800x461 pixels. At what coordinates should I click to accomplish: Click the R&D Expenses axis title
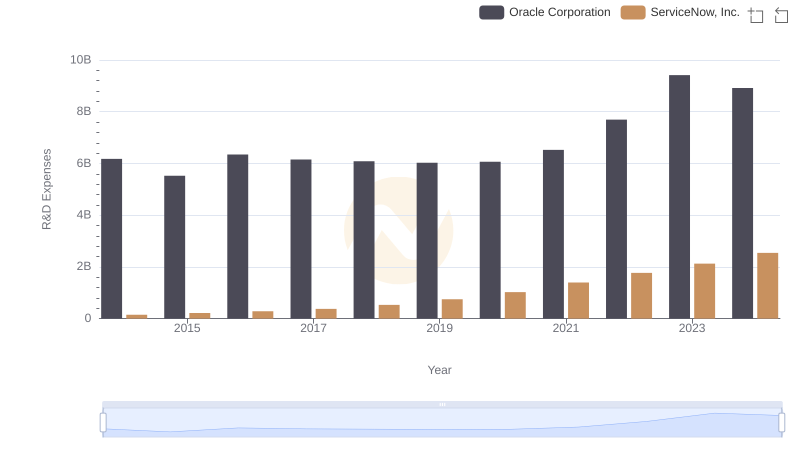(x=46, y=189)
